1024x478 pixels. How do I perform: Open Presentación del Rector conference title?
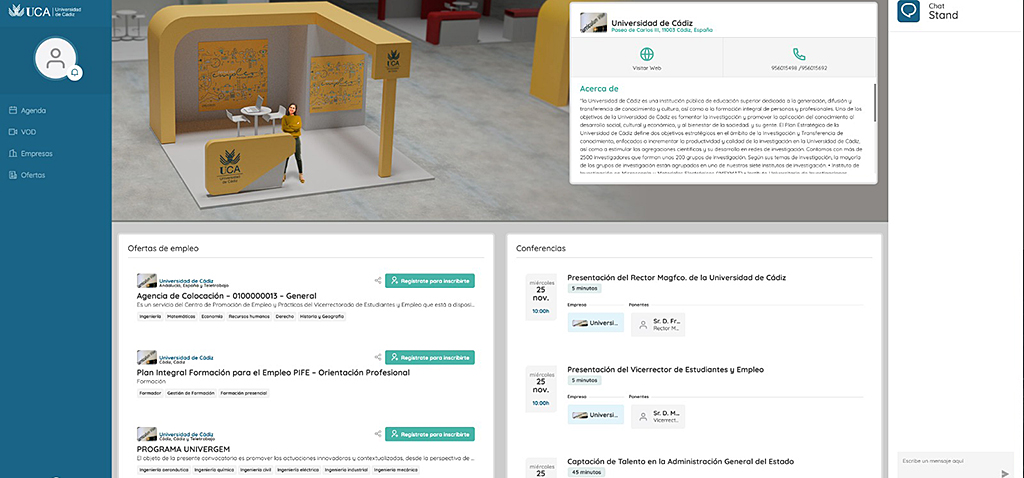tap(676, 277)
